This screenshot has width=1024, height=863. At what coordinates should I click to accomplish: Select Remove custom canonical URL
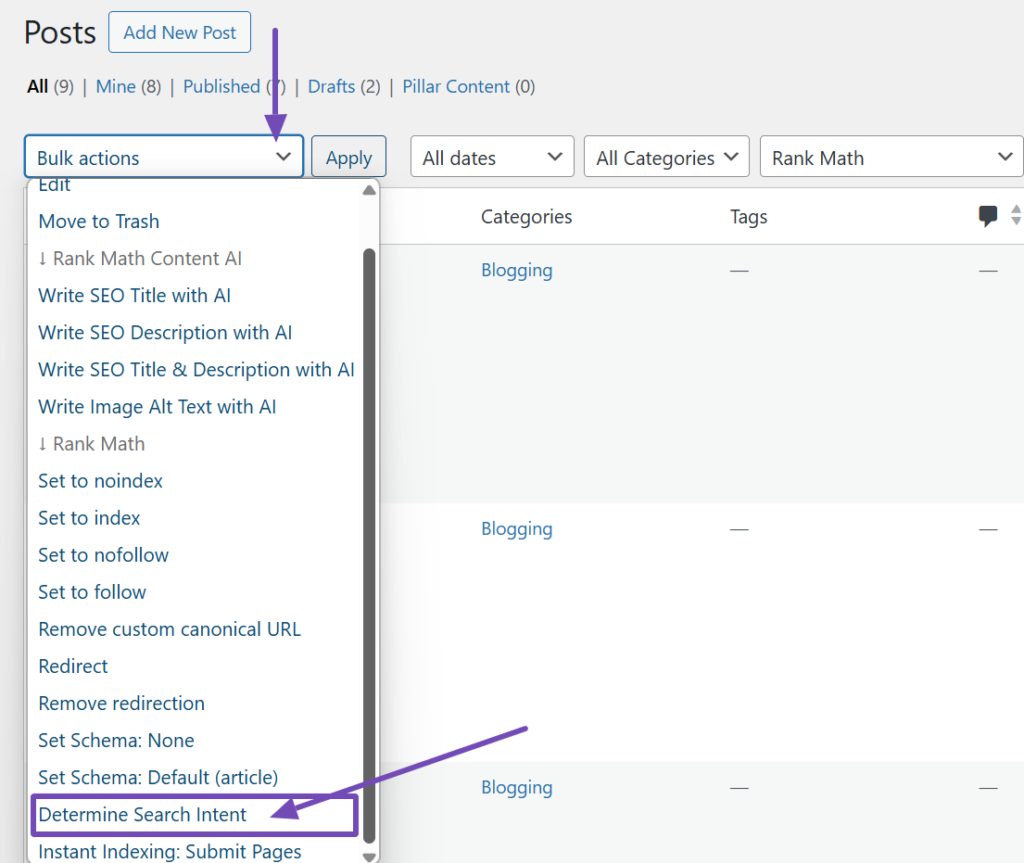170,629
